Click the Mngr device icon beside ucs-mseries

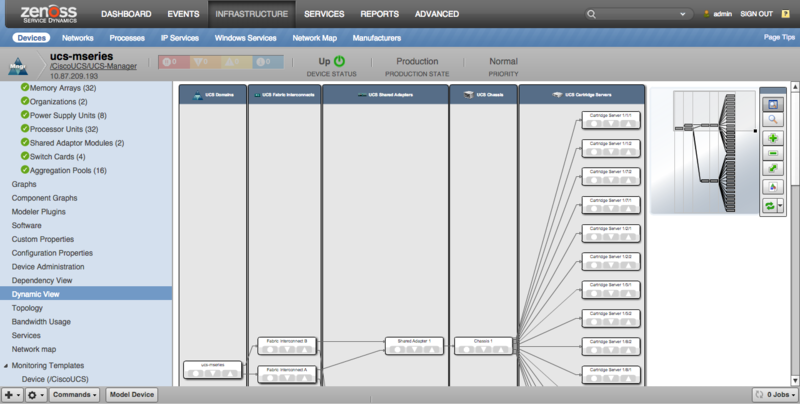(18, 66)
